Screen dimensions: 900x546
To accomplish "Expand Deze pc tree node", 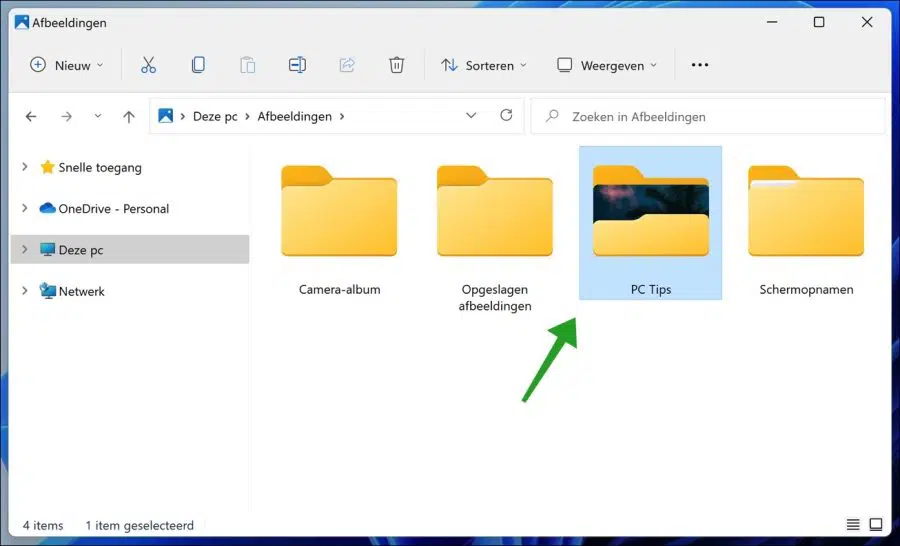I will click(x=25, y=249).
